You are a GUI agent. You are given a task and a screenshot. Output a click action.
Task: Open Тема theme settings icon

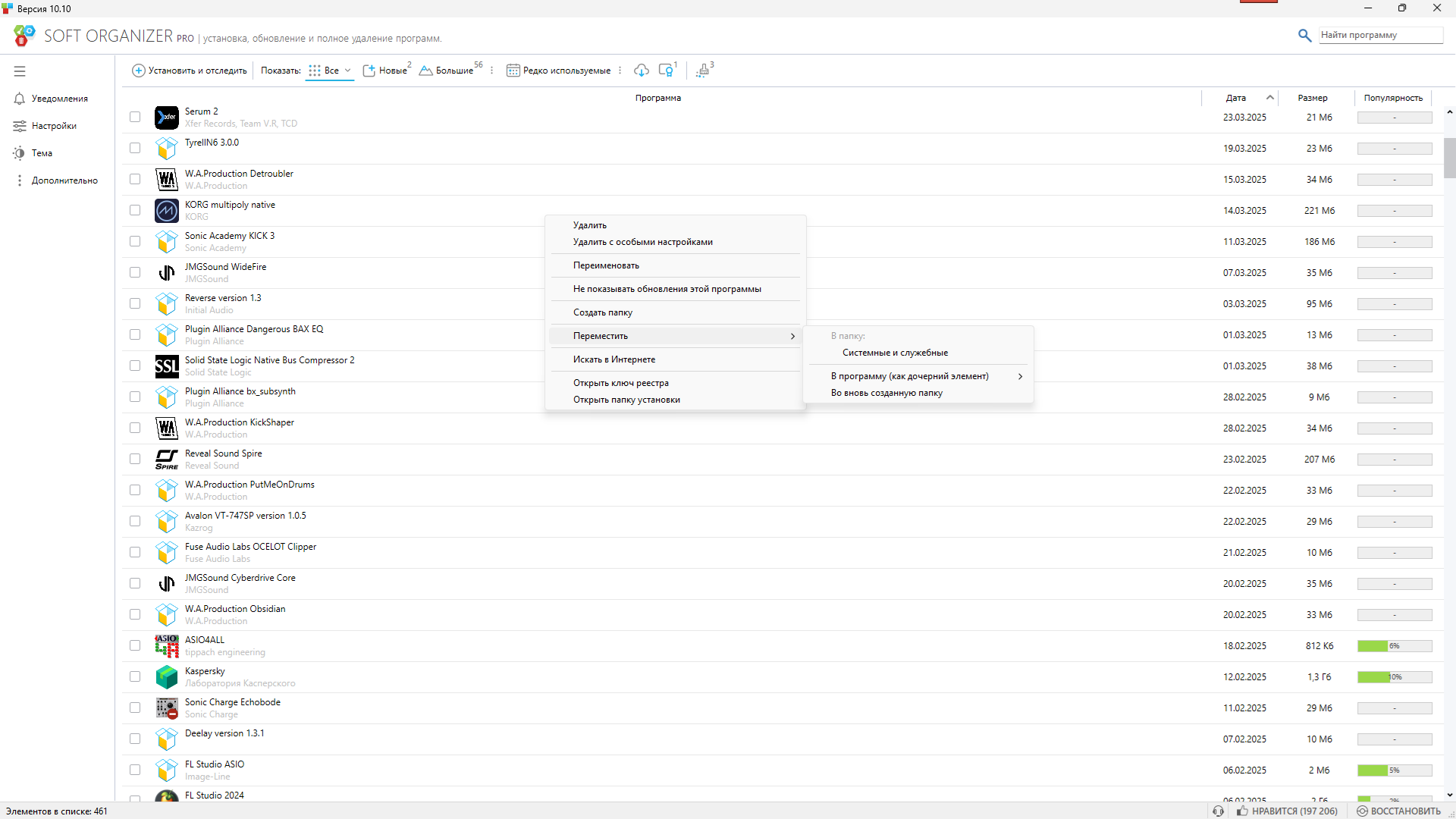[19, 153]
